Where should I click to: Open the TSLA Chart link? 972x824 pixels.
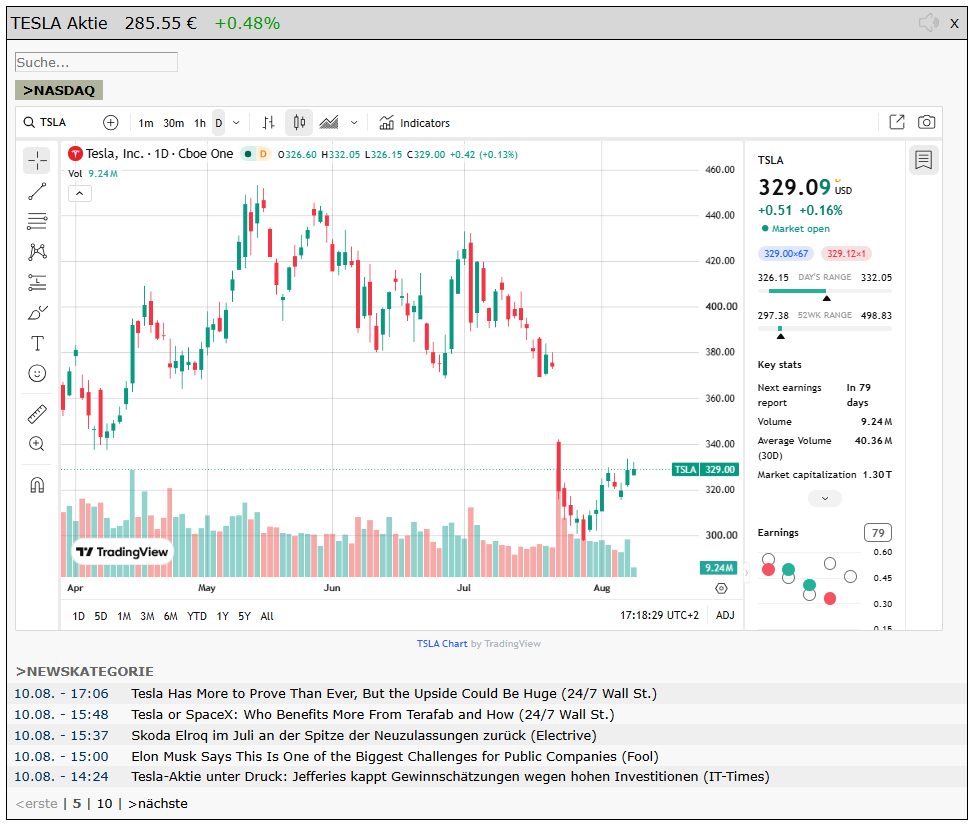pyautogui.click(x=442, y=644)
